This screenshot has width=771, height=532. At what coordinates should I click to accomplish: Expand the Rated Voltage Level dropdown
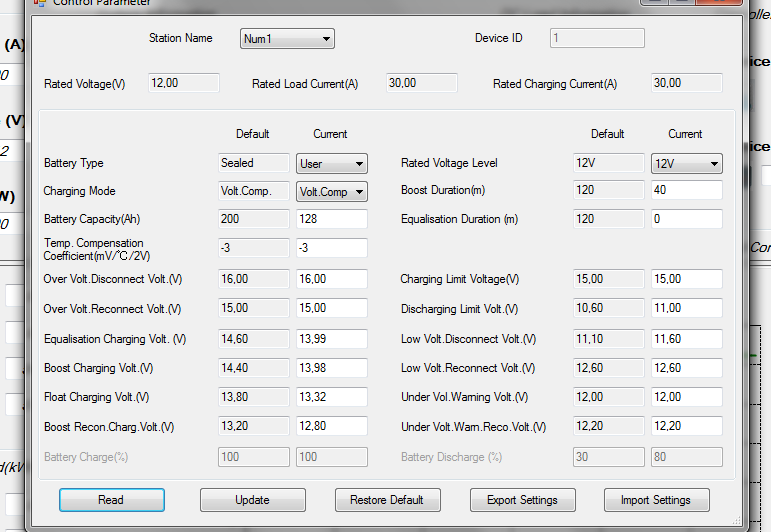pyautogui.click(x=686, y=163)
